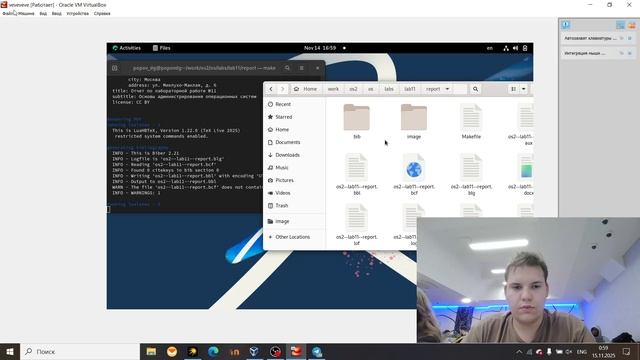
Task: Open VirtualBox cube icon in the taskbar
Action: (254, 351)
